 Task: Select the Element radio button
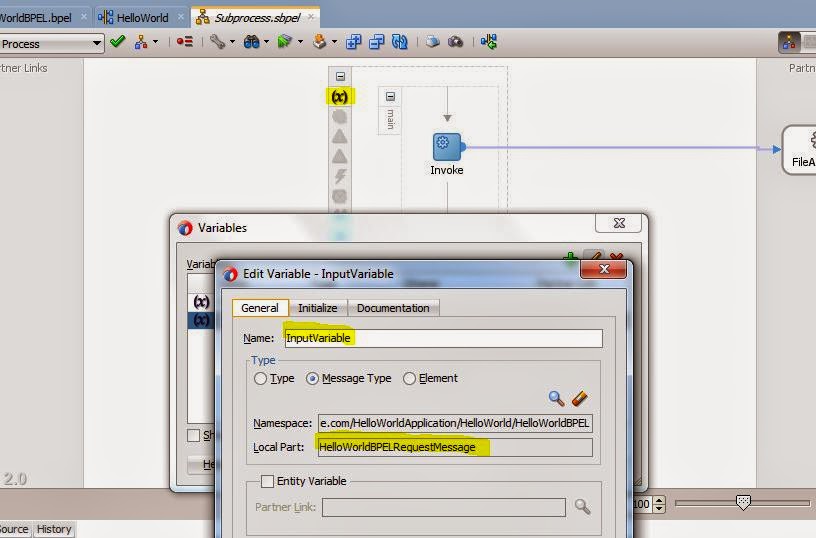point(410,378)
